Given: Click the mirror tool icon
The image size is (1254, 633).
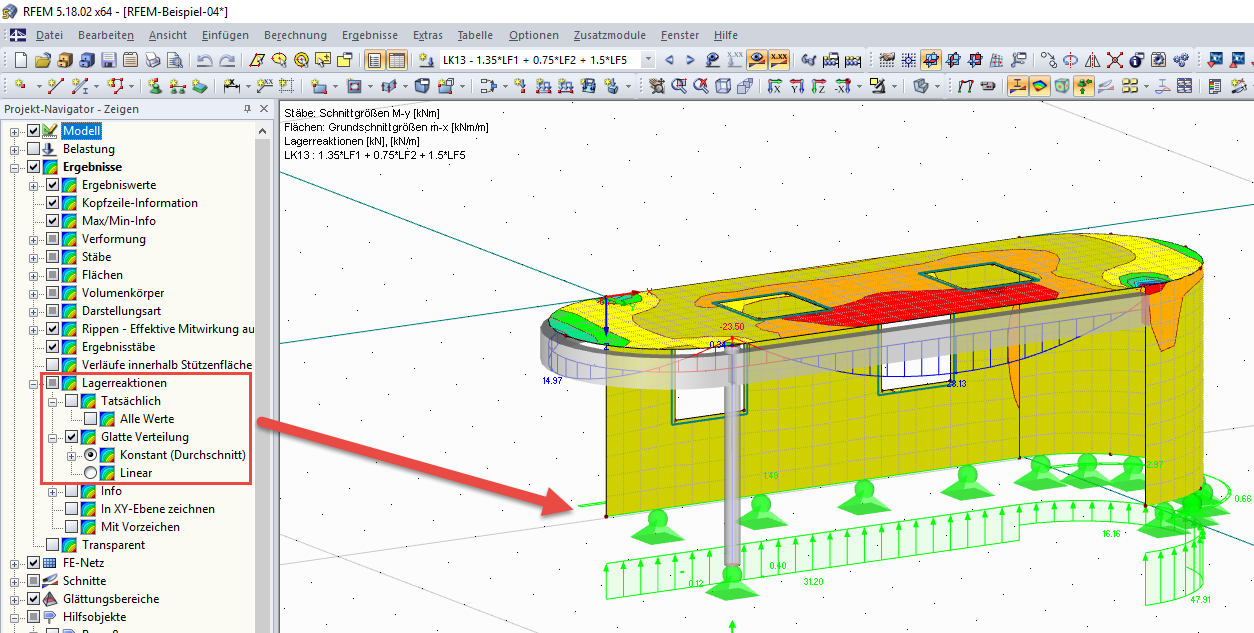Looking at the screenshot, I should (x=1092, y=60).
